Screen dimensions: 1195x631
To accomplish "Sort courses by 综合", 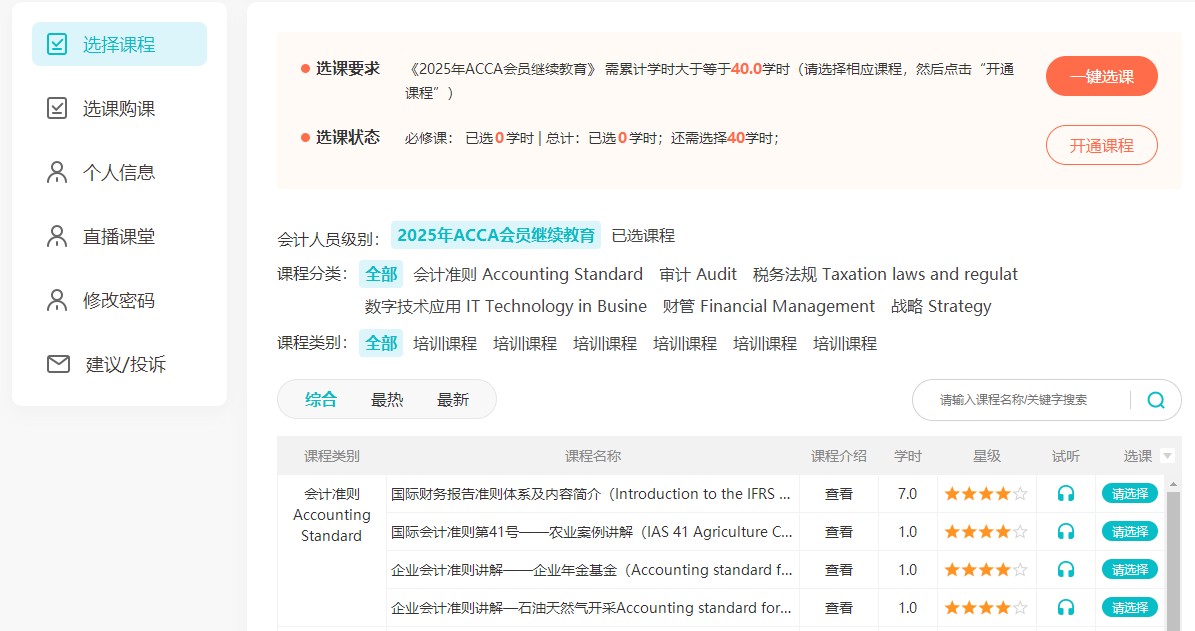I will click(x=321, y=399).
